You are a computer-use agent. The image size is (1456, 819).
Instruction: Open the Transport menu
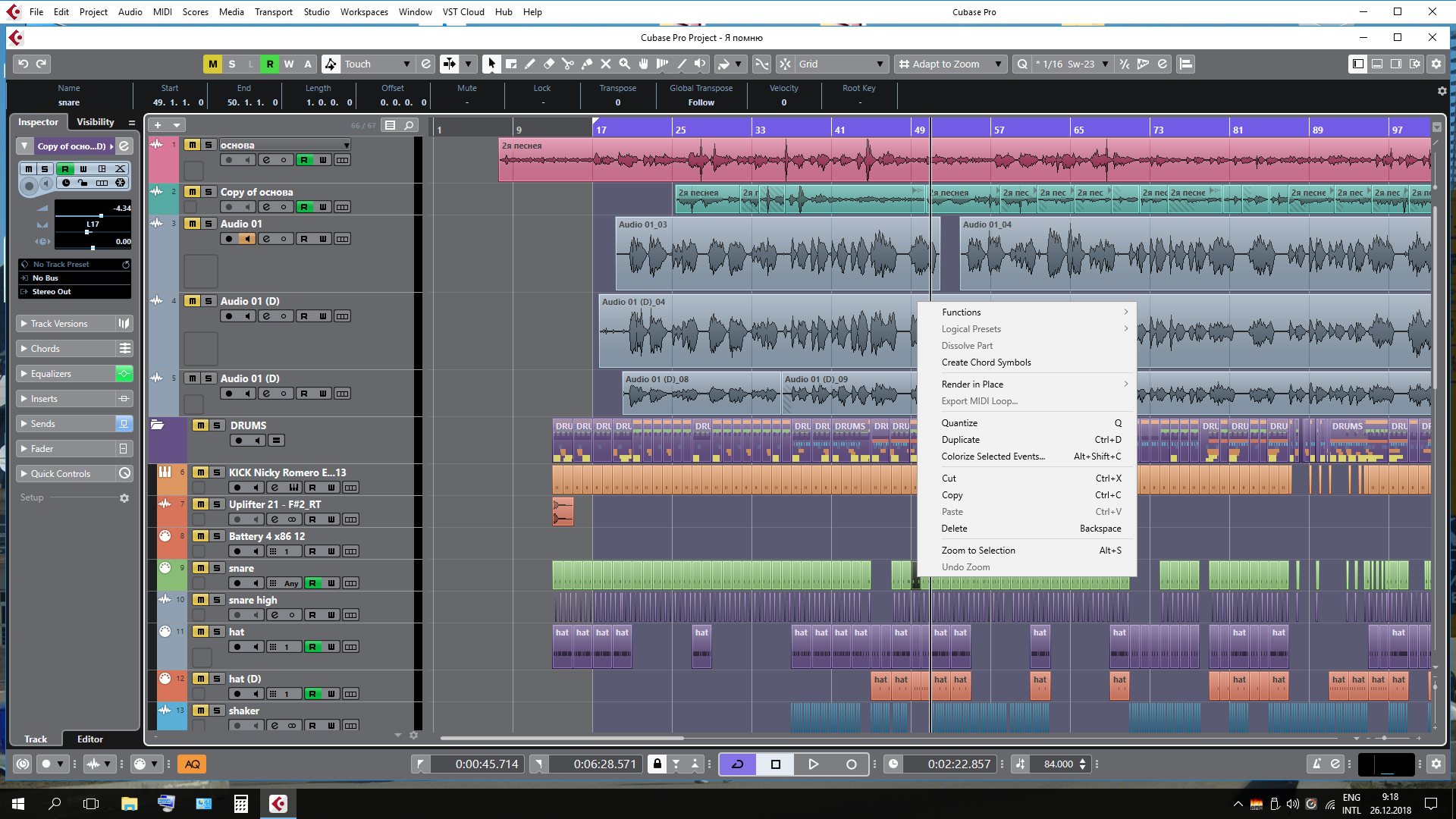(273, 12)
